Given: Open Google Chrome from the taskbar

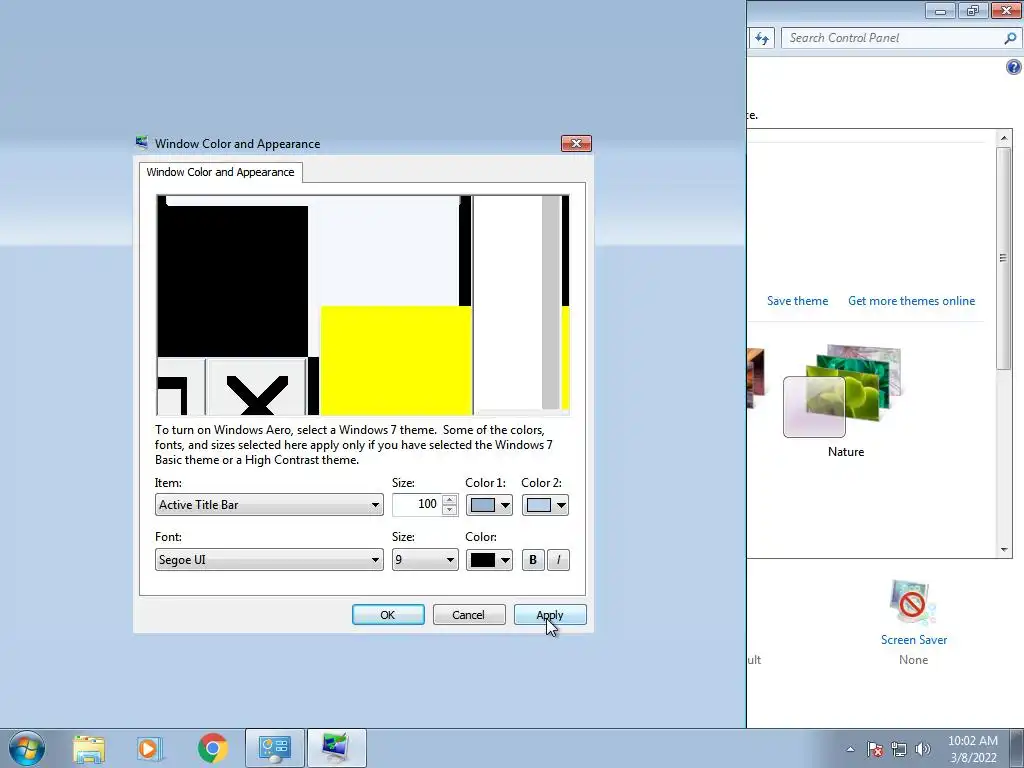Looking at the screenshot, I should point(212,748).
